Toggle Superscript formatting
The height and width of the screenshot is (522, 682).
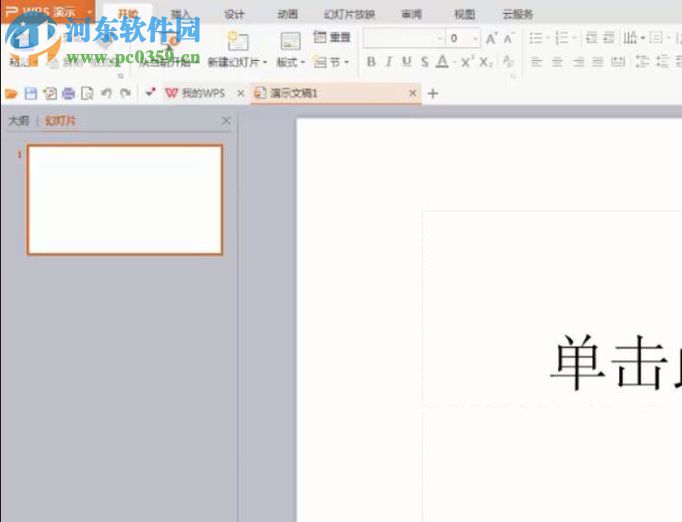pos(466,62)
